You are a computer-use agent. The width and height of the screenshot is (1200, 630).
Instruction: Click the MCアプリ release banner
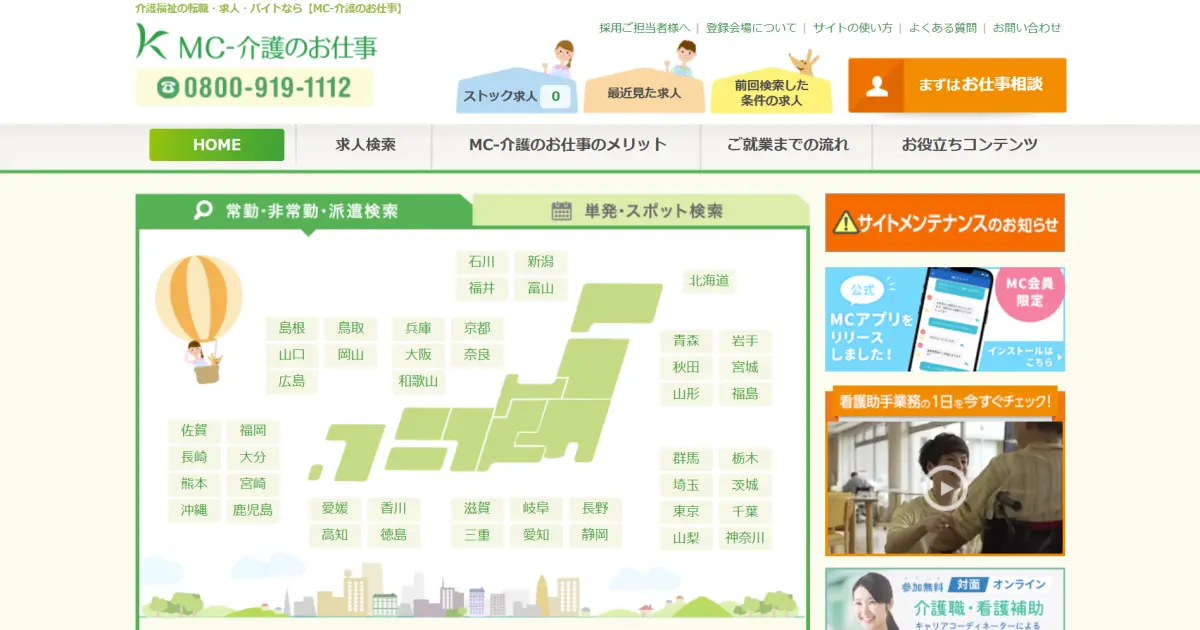pos(944,319)
